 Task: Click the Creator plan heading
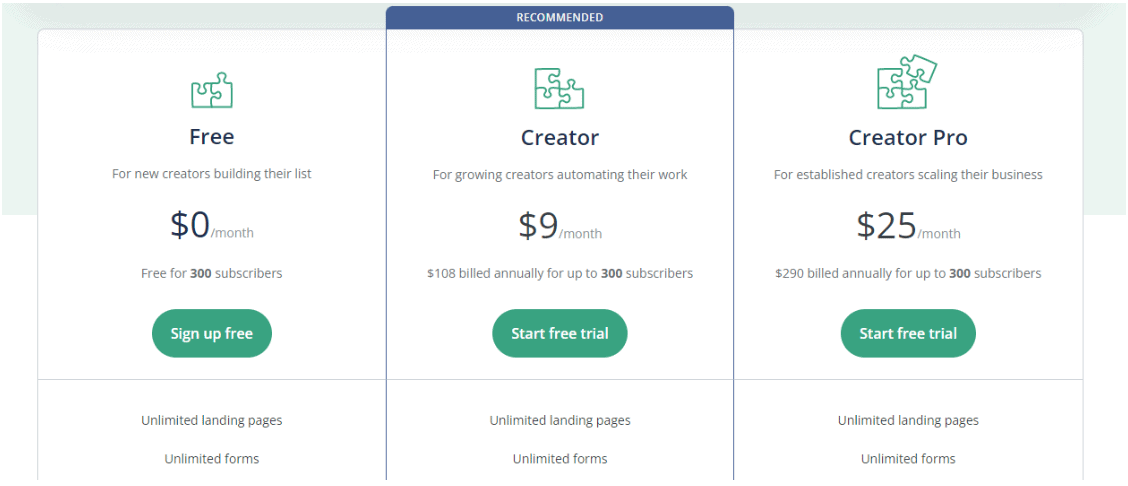[x=560, y=137]
